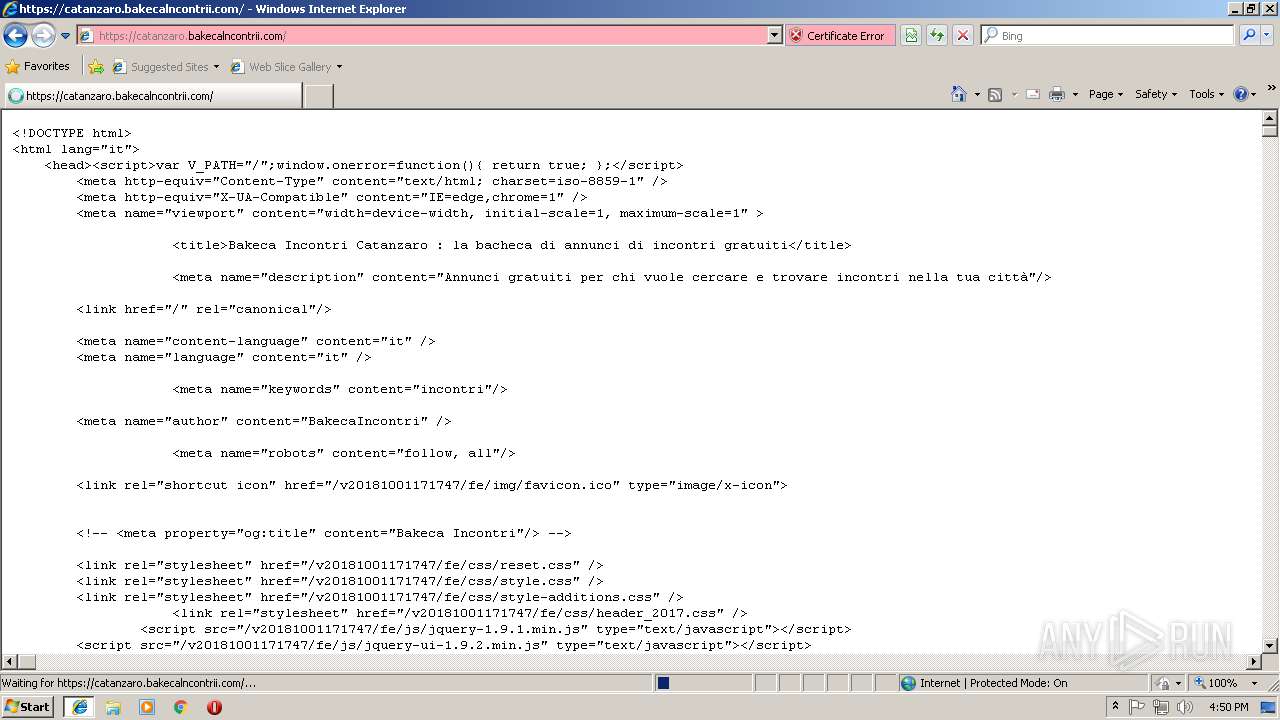Click the Forward navigation arrow

click(x=43, y=36)
